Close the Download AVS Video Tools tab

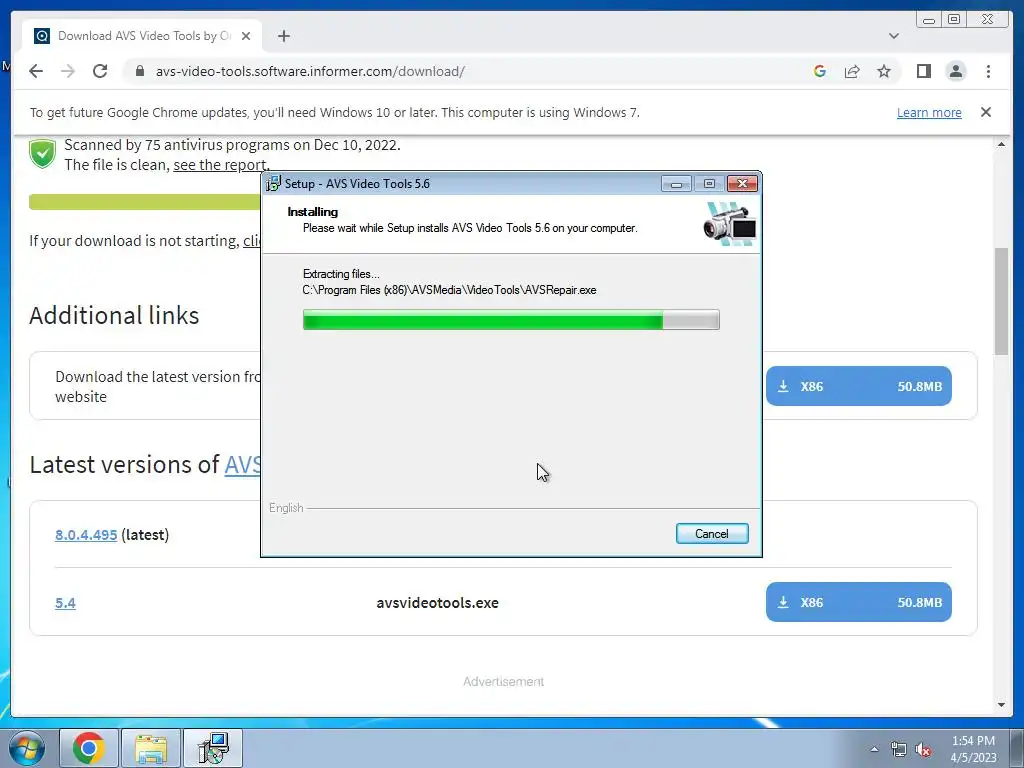(246, 36)
